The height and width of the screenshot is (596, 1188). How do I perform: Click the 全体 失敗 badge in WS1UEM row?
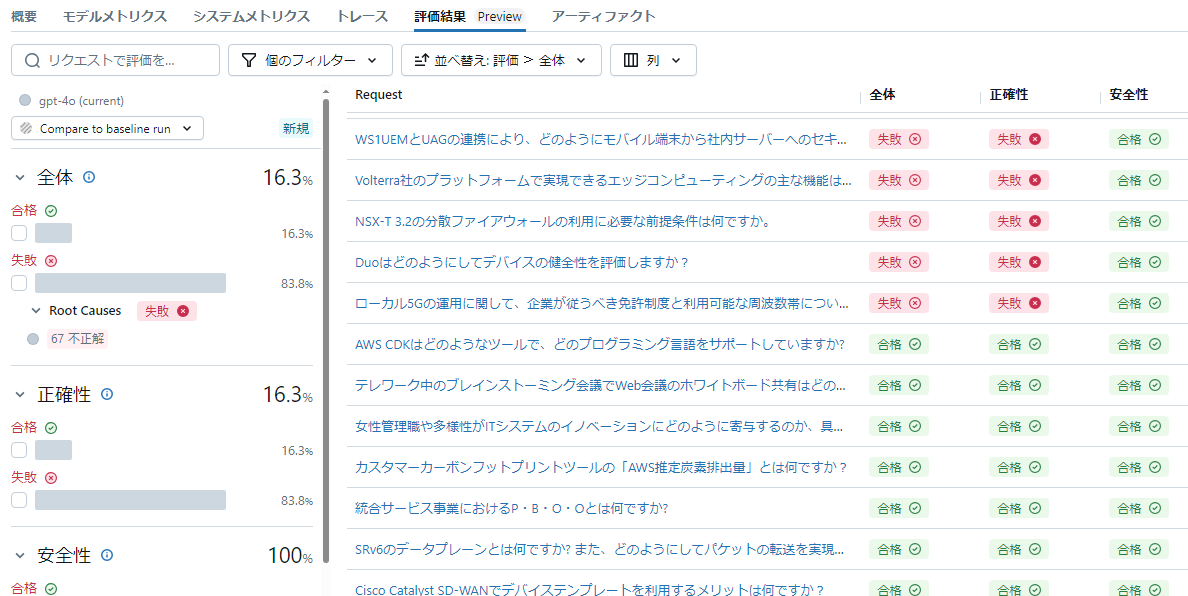pos(899,139)
